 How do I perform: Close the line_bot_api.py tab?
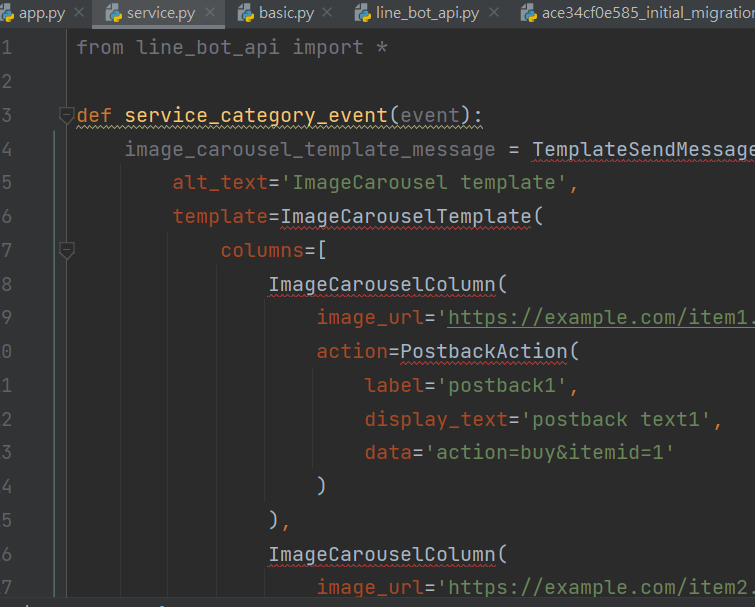494,13
